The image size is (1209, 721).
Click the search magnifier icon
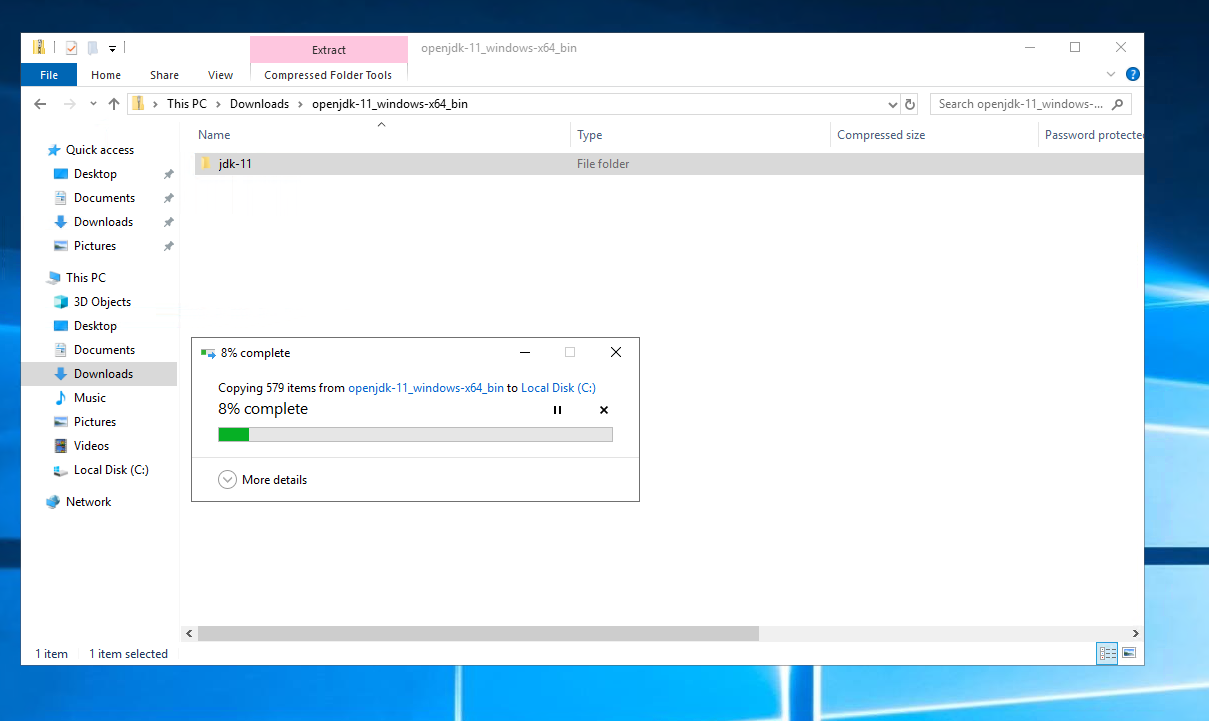1118,104
